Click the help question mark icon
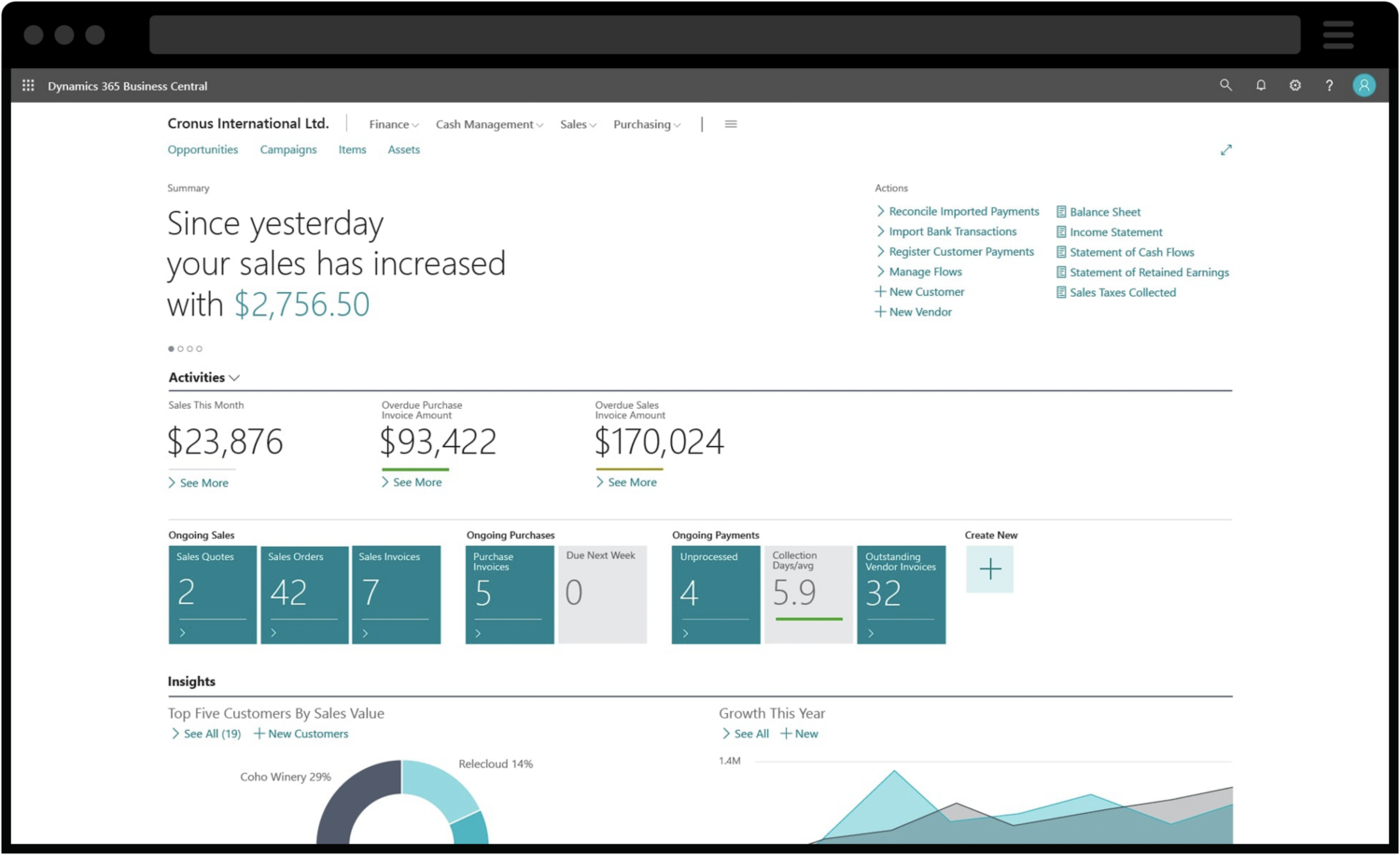 [1329, 85]
